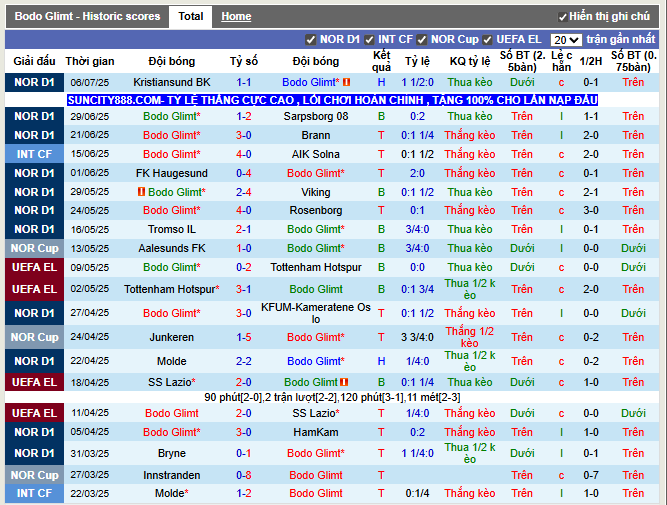The width and height of the screenshot is (667, 505).
Task: Click the penalty shootout note under the Lazio row
Action: pyautogui.click(x=332, y=397)
